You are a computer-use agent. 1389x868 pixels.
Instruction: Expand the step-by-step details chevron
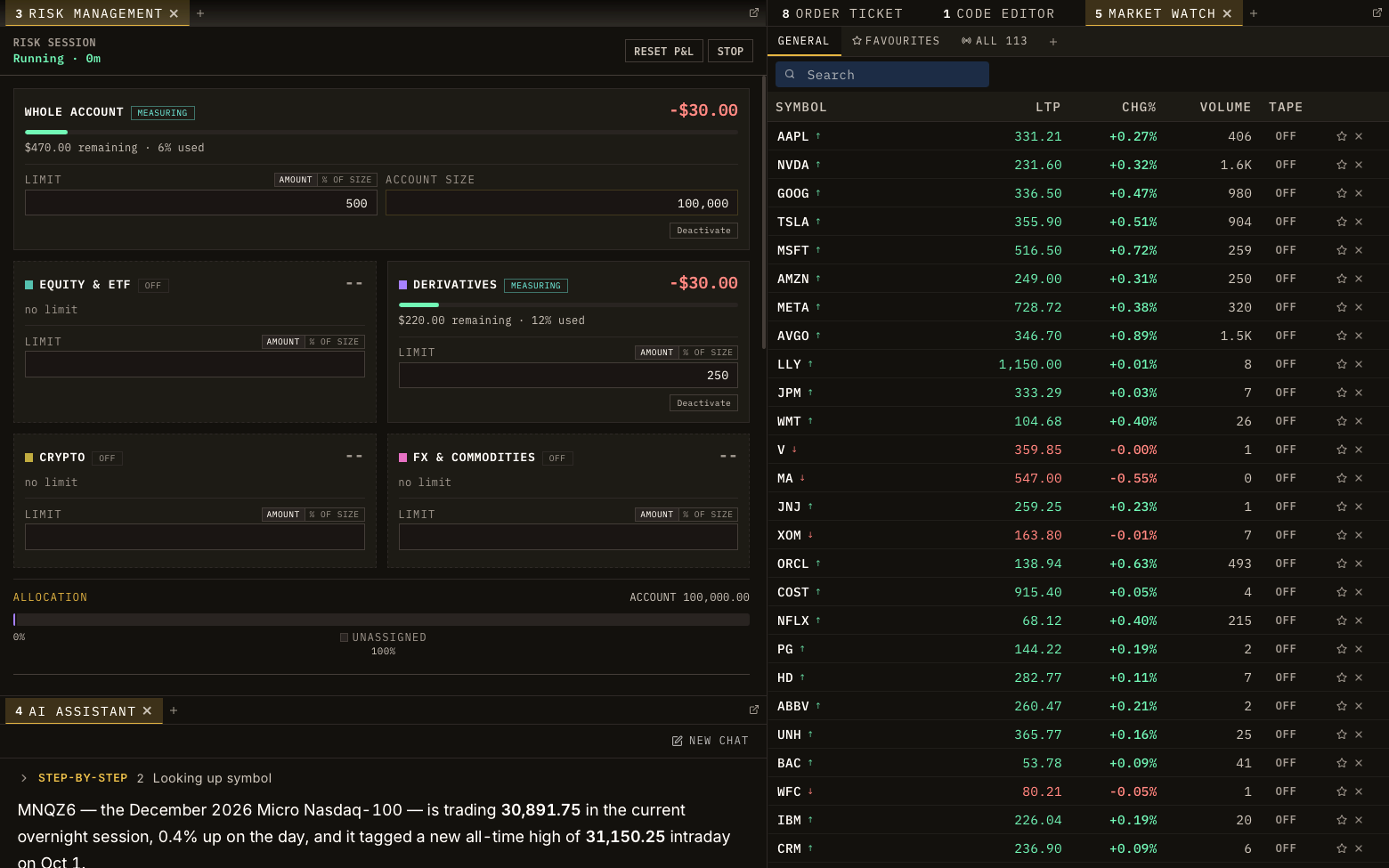(24, 778)
